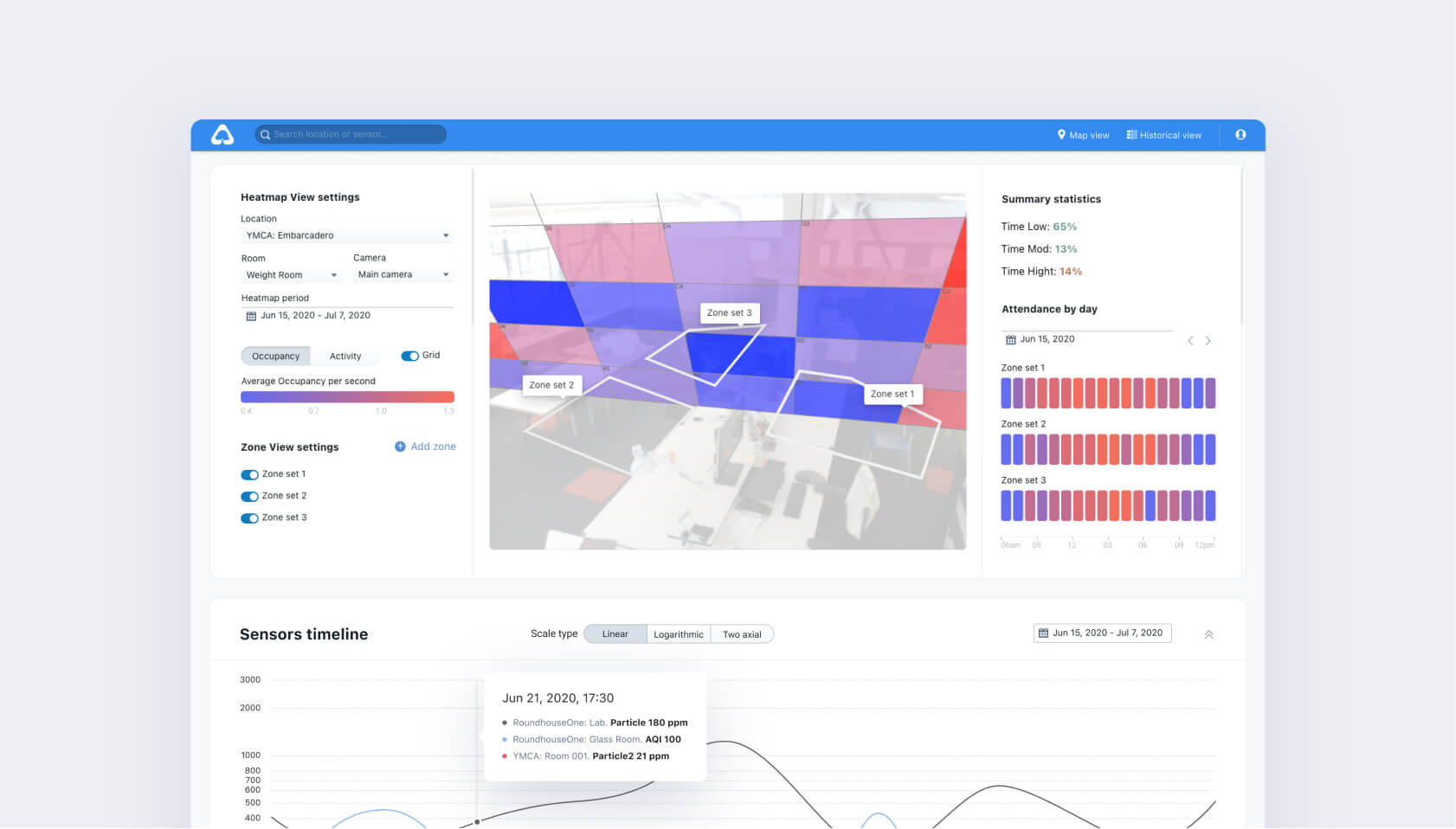
Task: Toggle Zone set 3 visibility
Action: [249, 518]
